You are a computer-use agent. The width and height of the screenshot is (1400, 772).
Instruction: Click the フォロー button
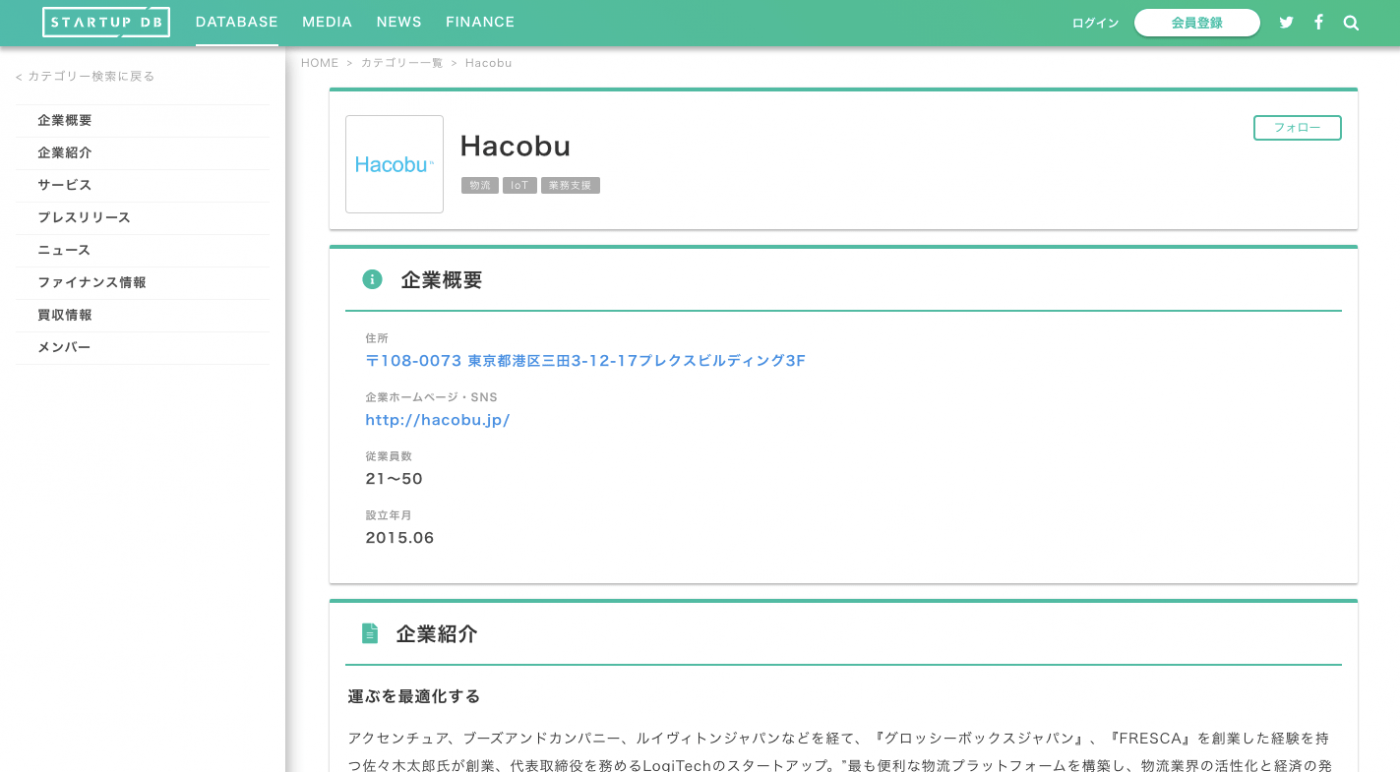(1297, 128)
